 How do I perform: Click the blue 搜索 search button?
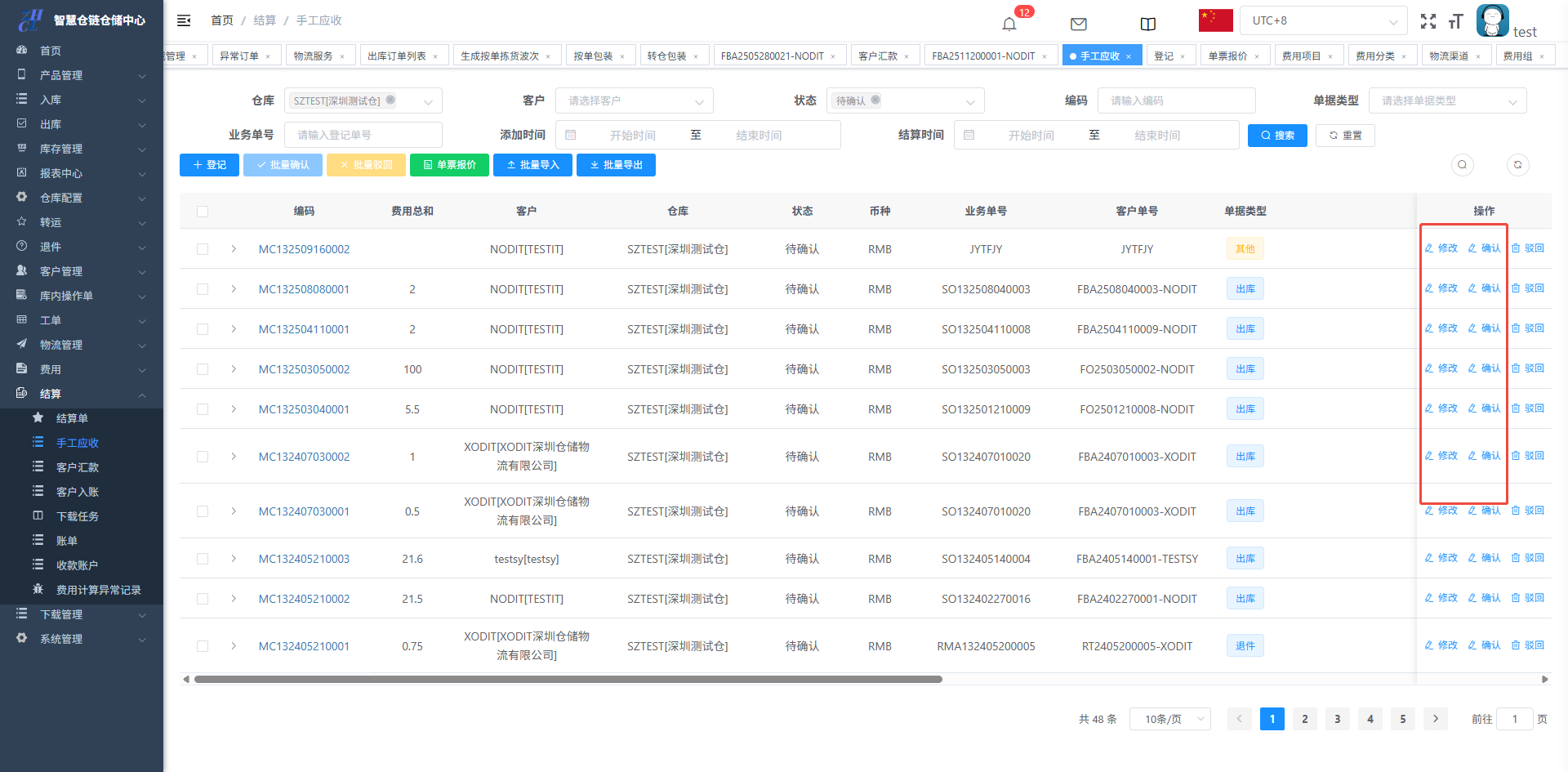pyautogui.click(x=1277, y=136)
